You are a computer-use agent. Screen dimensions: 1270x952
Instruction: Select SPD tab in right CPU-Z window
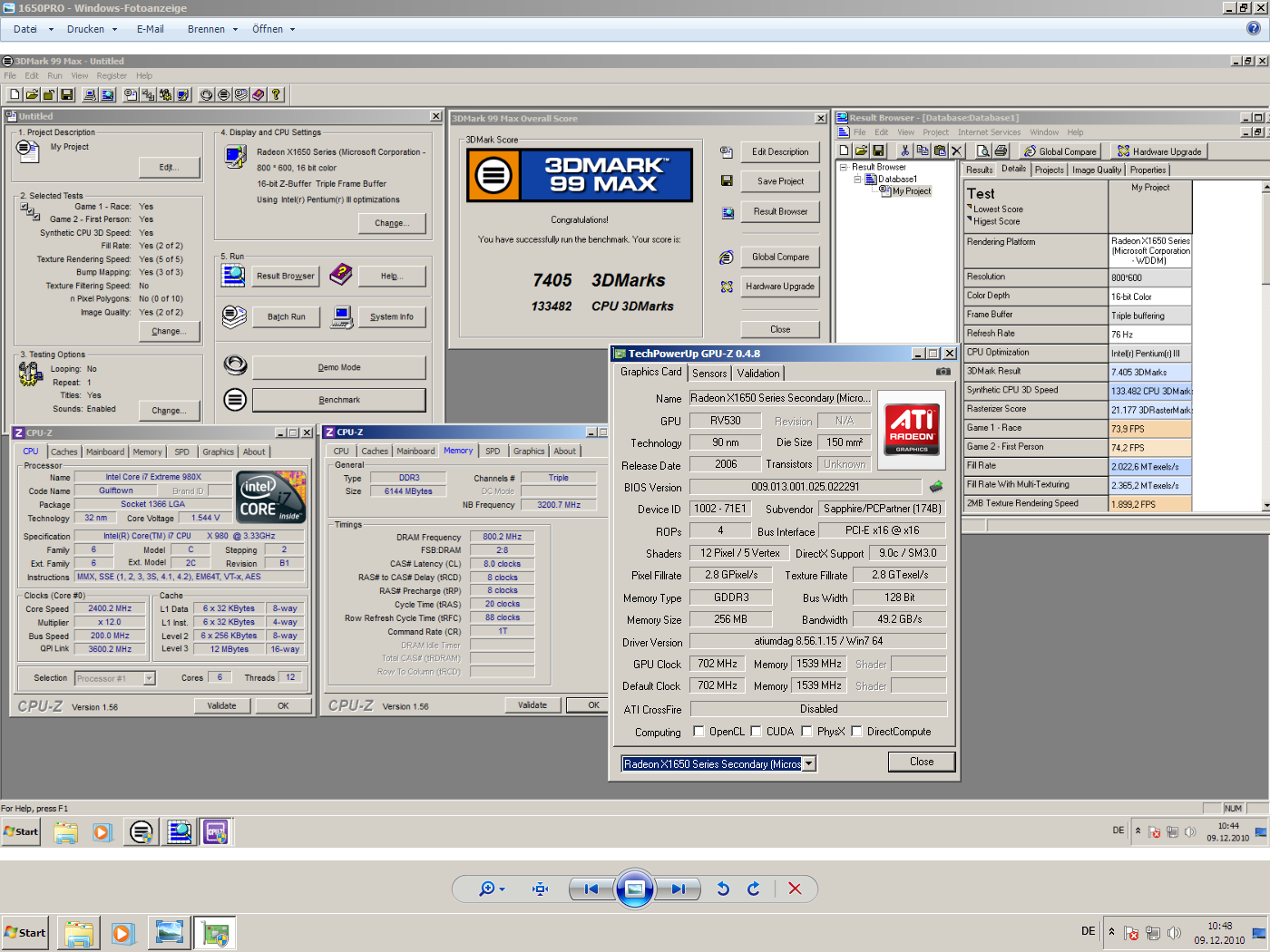pos(493,451)
